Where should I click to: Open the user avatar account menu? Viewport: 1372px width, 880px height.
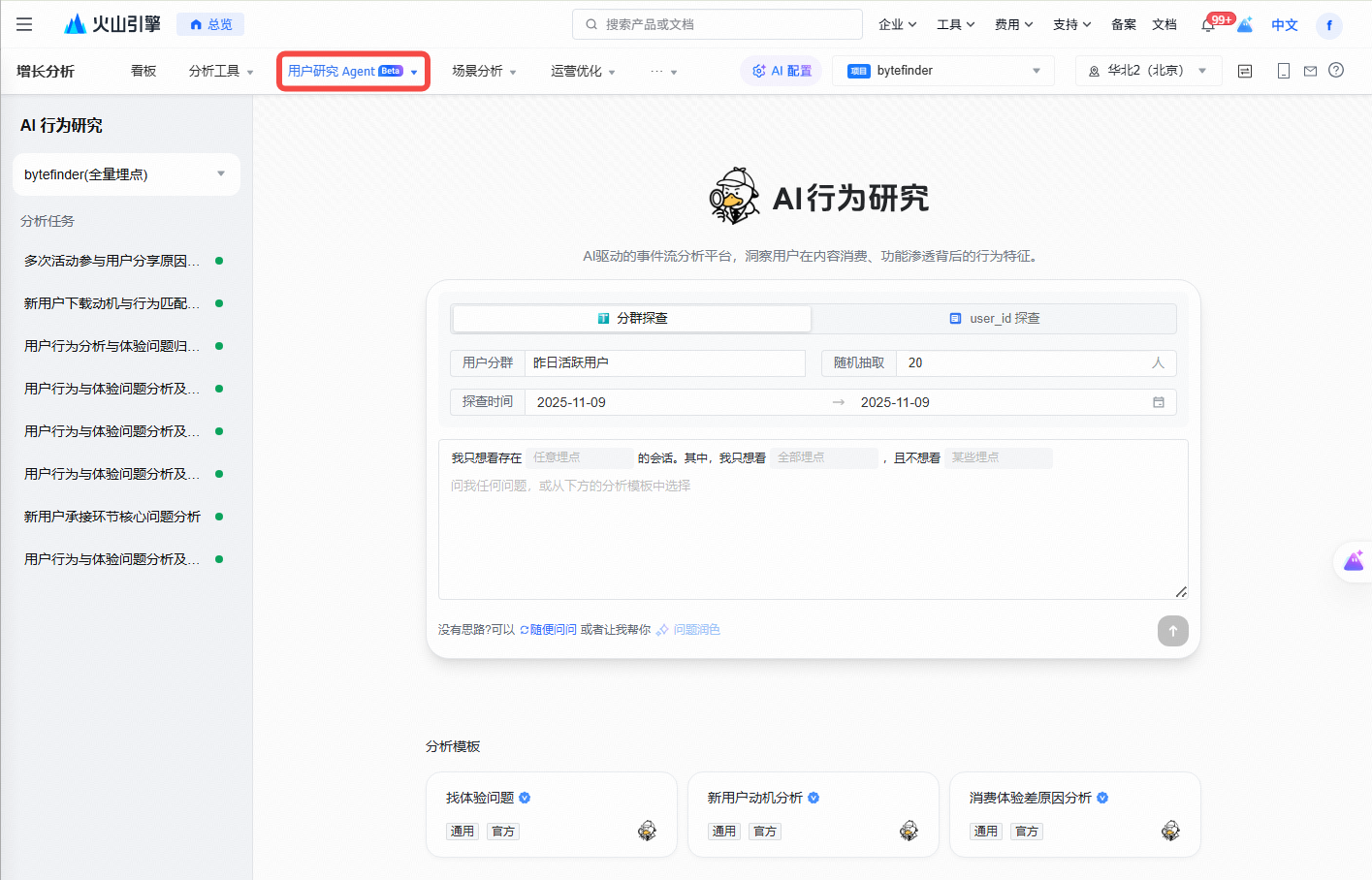point(1329,25)
